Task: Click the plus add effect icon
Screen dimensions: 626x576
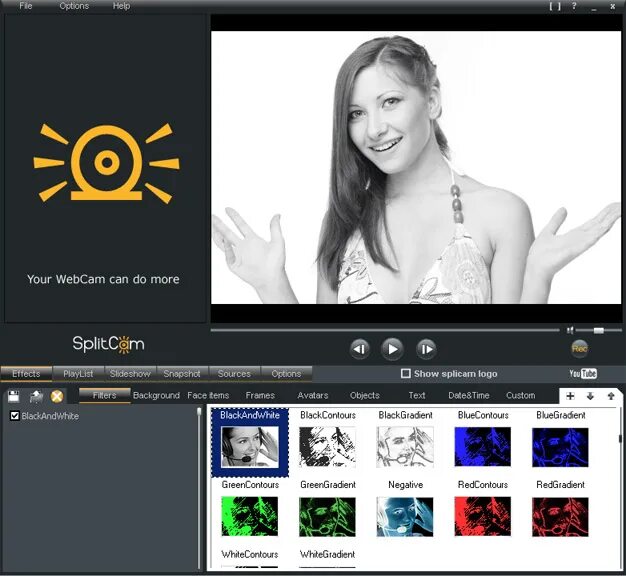Action: [571, 396]
